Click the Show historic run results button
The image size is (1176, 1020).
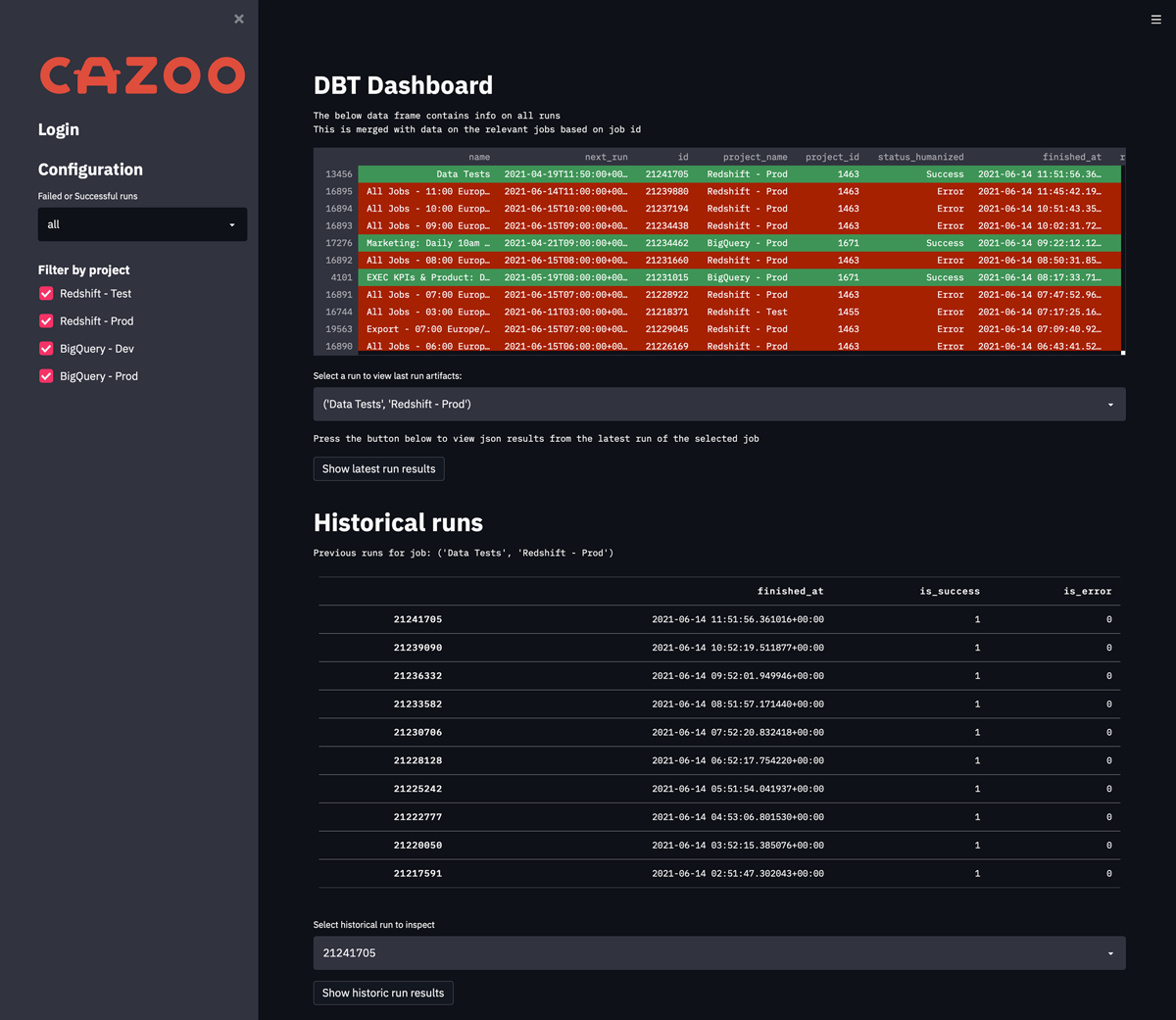coord(382,993)
